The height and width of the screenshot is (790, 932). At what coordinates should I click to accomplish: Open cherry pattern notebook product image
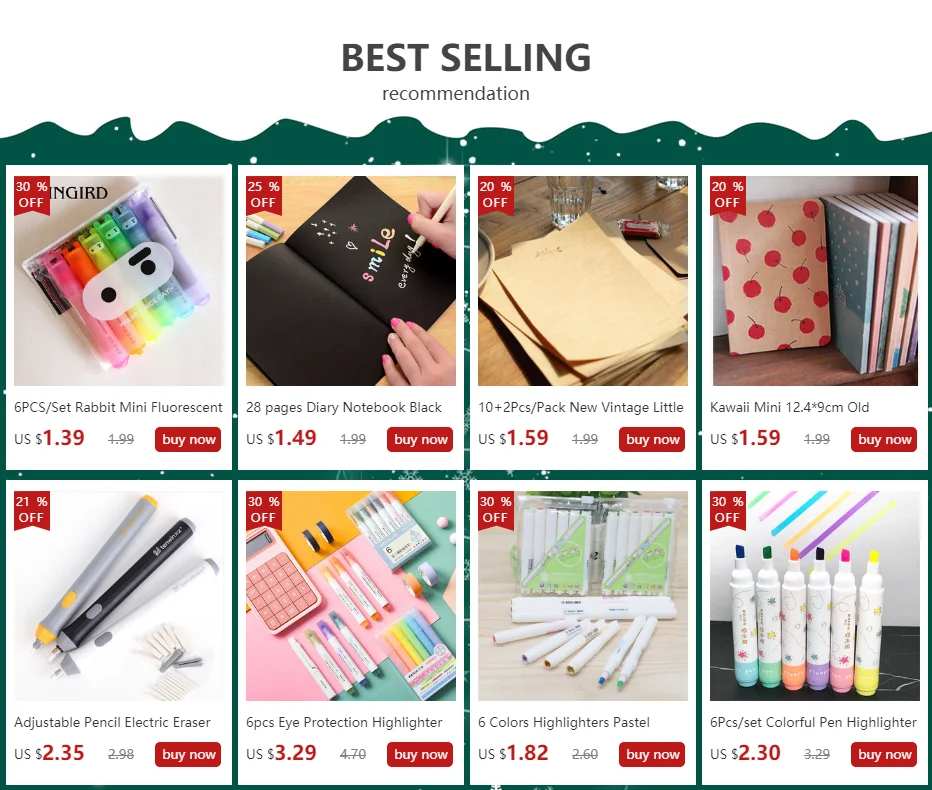coord(814,281)
